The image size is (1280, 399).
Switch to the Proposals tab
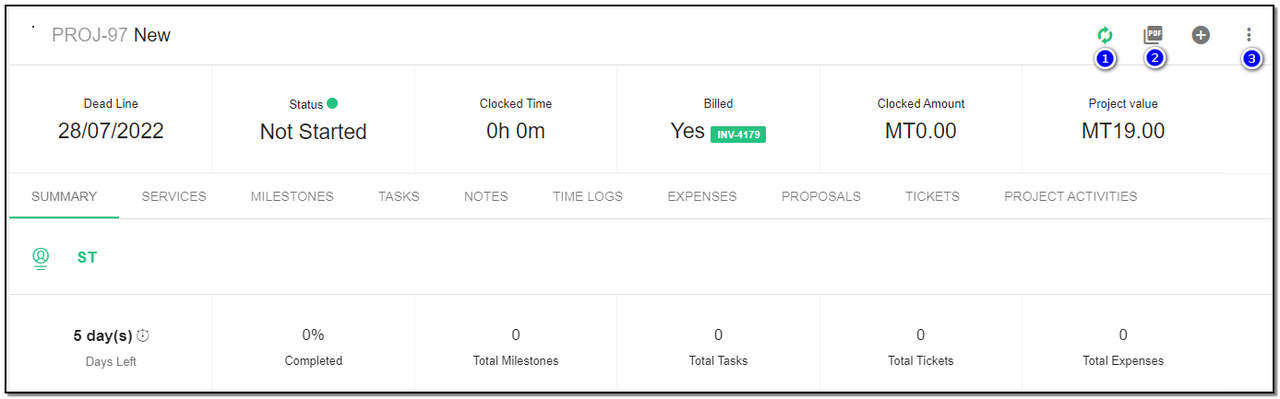(x=821, y=196)
